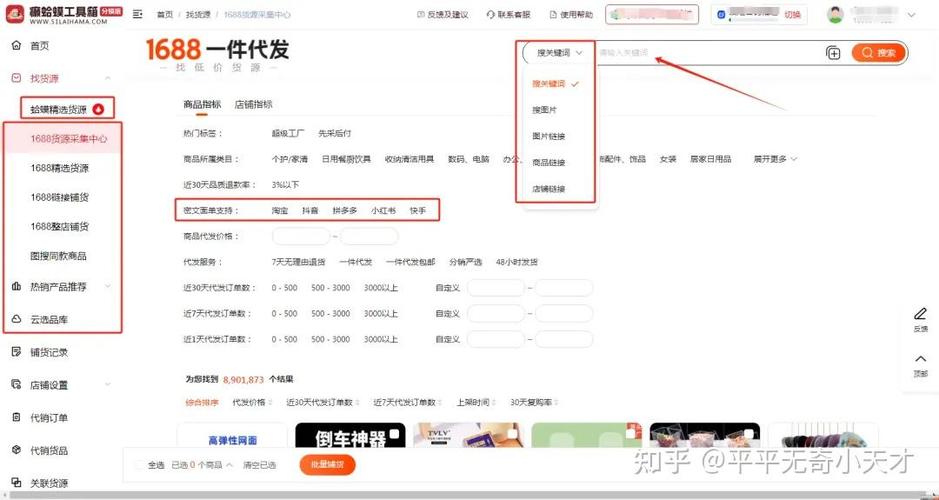Select 图片链接 in search type menu
This screenshot has height=500, width=939.
549,136
